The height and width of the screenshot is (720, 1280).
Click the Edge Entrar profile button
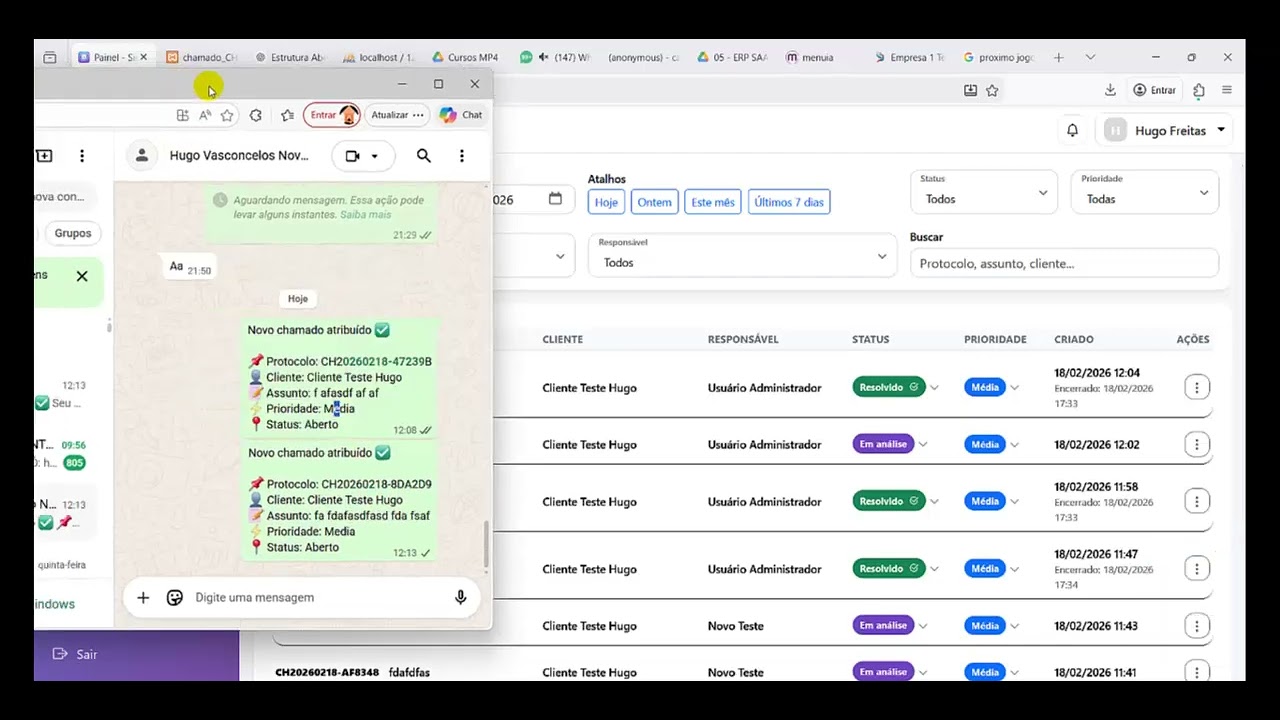tap(331, 115)
